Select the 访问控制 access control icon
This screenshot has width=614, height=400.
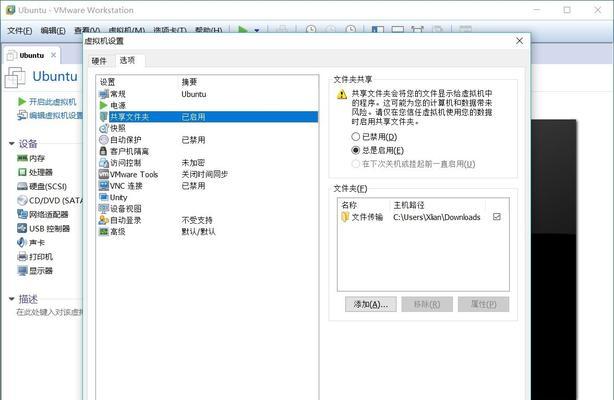[104, 163]
